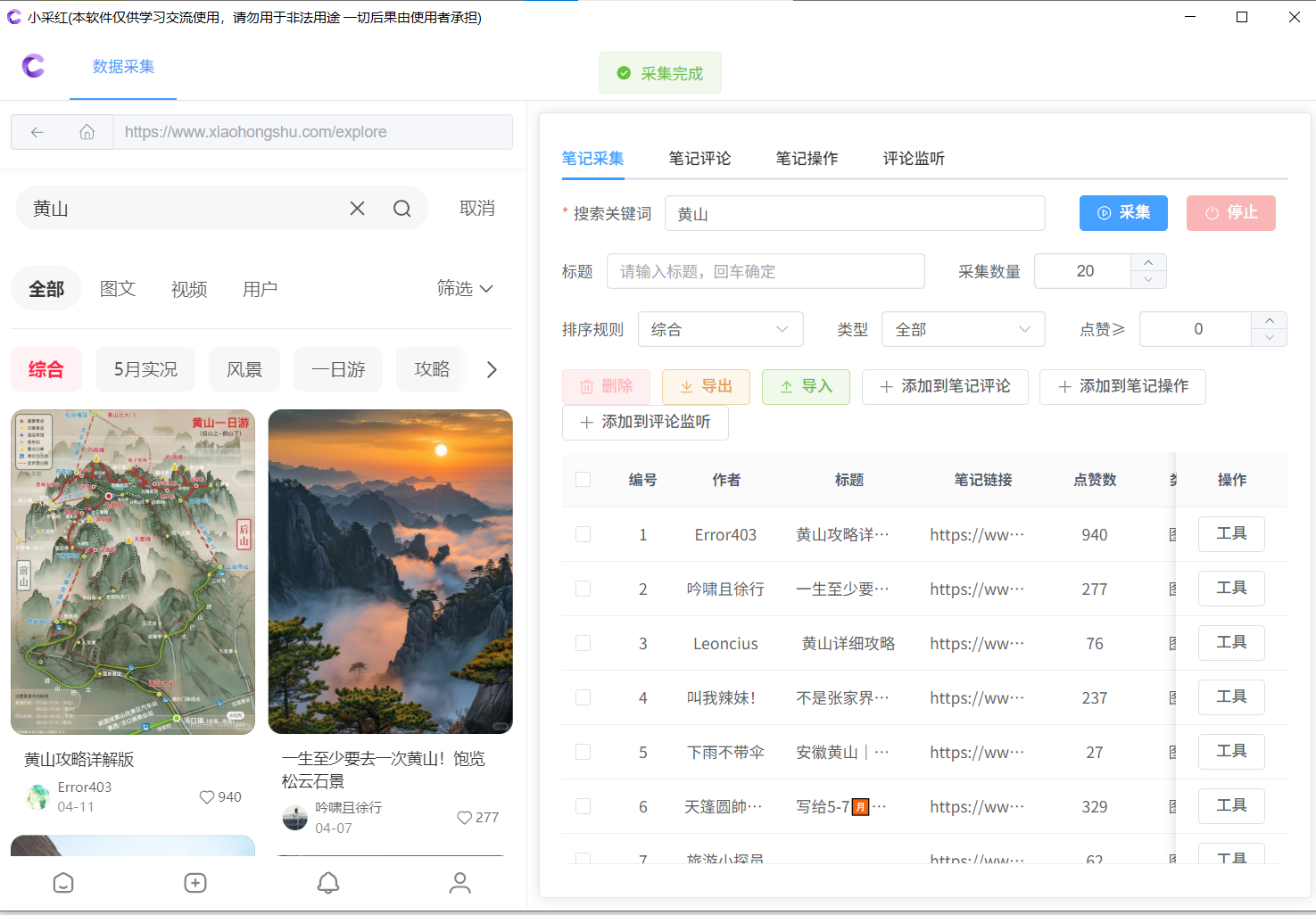Open the 数据采集 top tab
This screenshot has width=1316, height=915.
click(123, 67)
